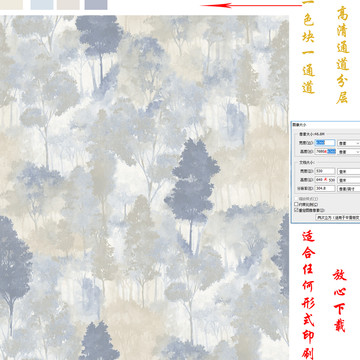Viewport: 360px width, 360px height.
Task: Click the document width field showing 530
Action: point(325,171)
